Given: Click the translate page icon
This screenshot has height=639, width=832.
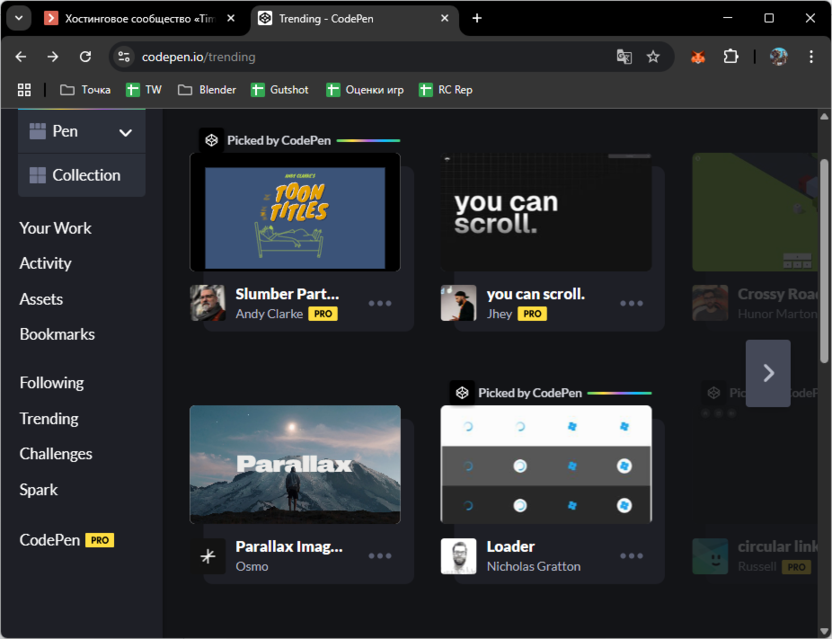Looking at the screenshot, I should (624, 56).
